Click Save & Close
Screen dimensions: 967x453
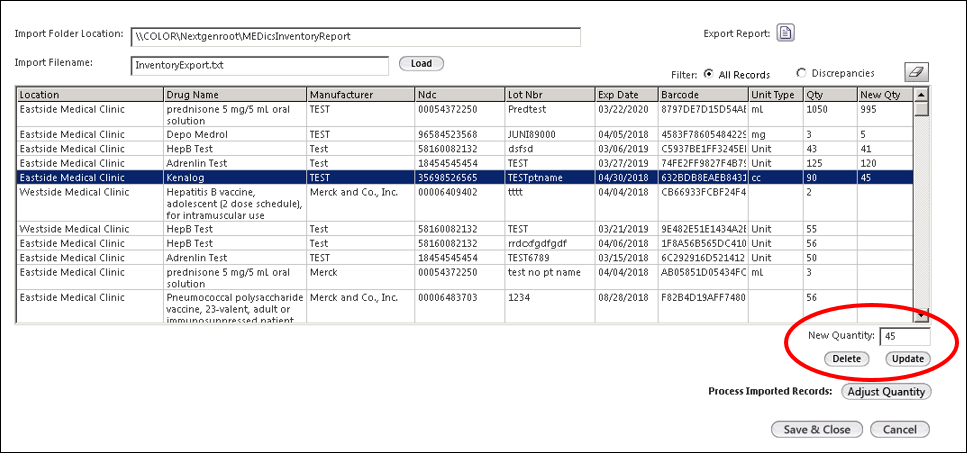click(x=817, y=430)
